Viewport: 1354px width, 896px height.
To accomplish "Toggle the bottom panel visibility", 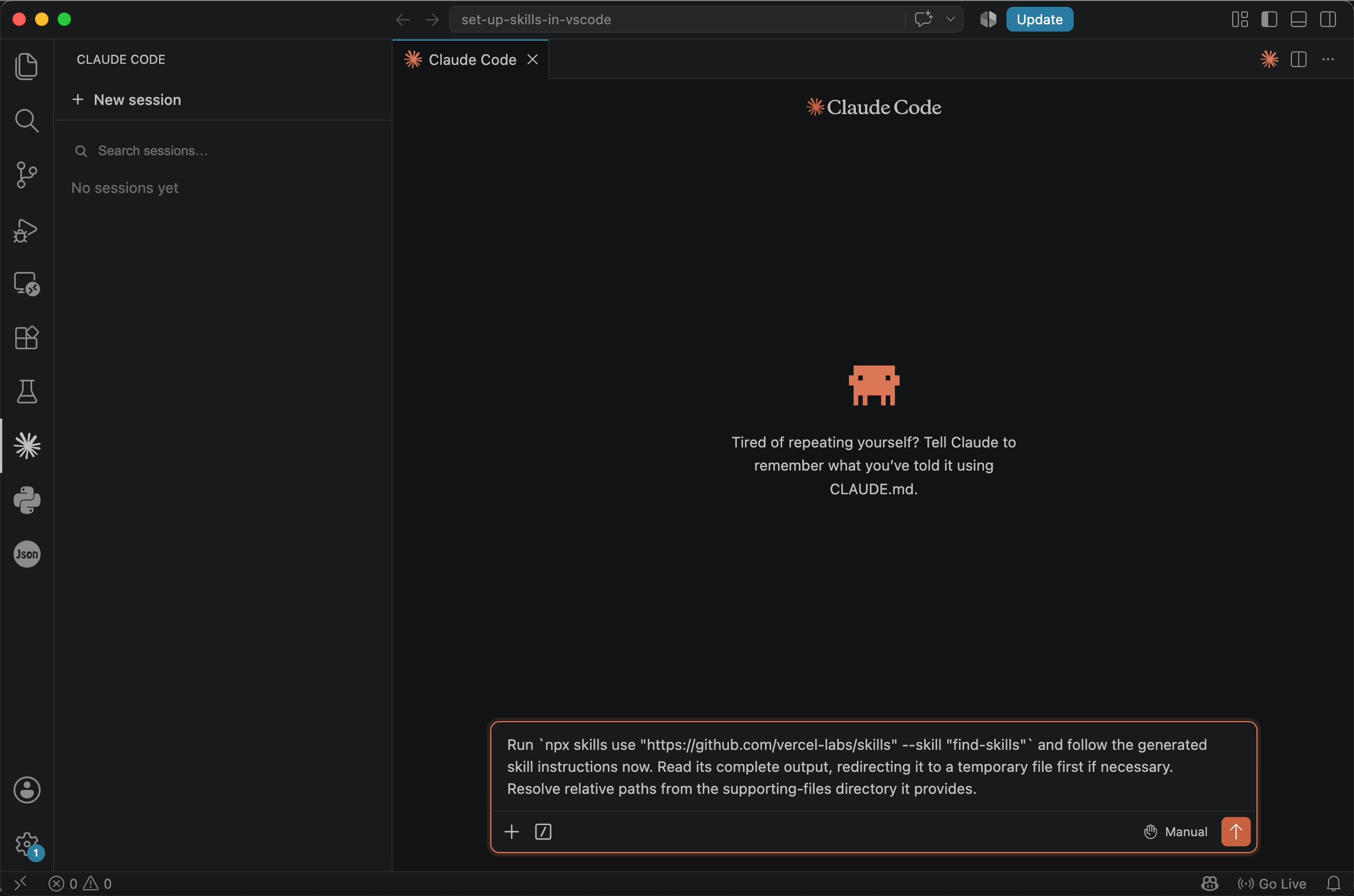I will pos(1298,19).
